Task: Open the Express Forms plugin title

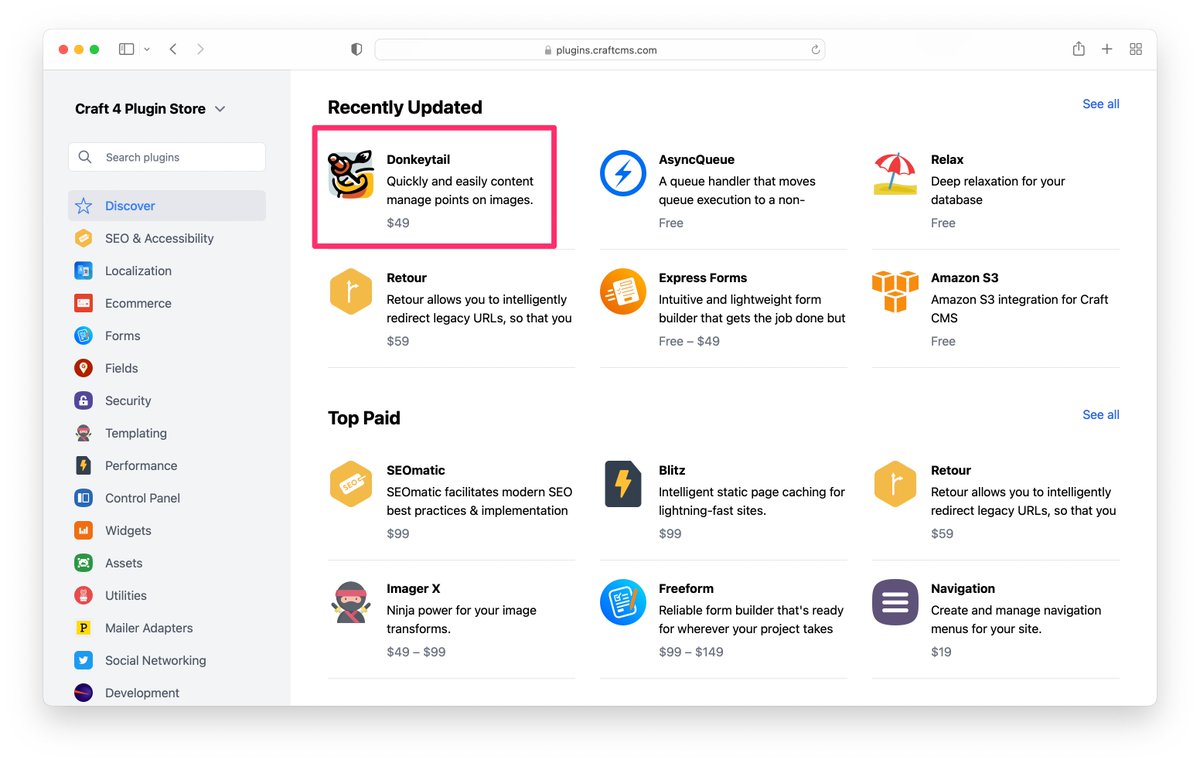Action: (703, 278)
